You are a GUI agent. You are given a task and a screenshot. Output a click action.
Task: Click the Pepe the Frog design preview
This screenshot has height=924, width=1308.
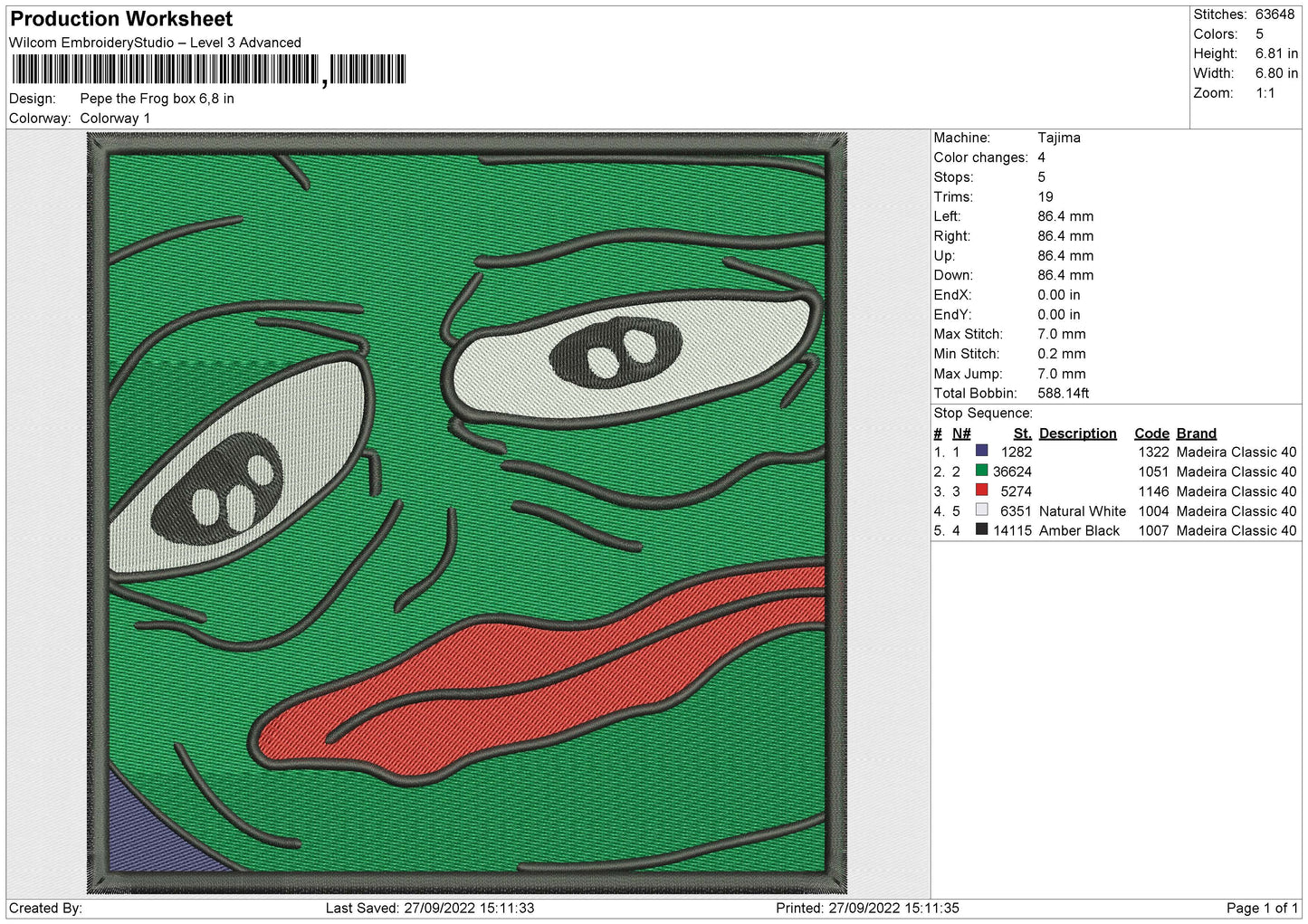tap(467, 514)
